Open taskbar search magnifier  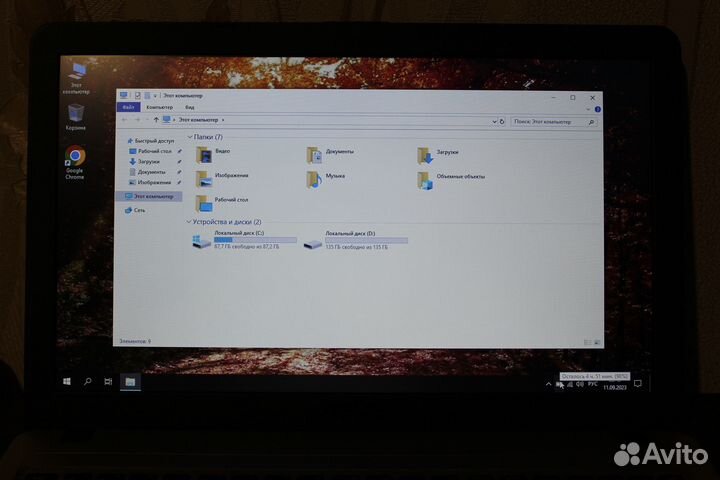click(x=88, y=381)
